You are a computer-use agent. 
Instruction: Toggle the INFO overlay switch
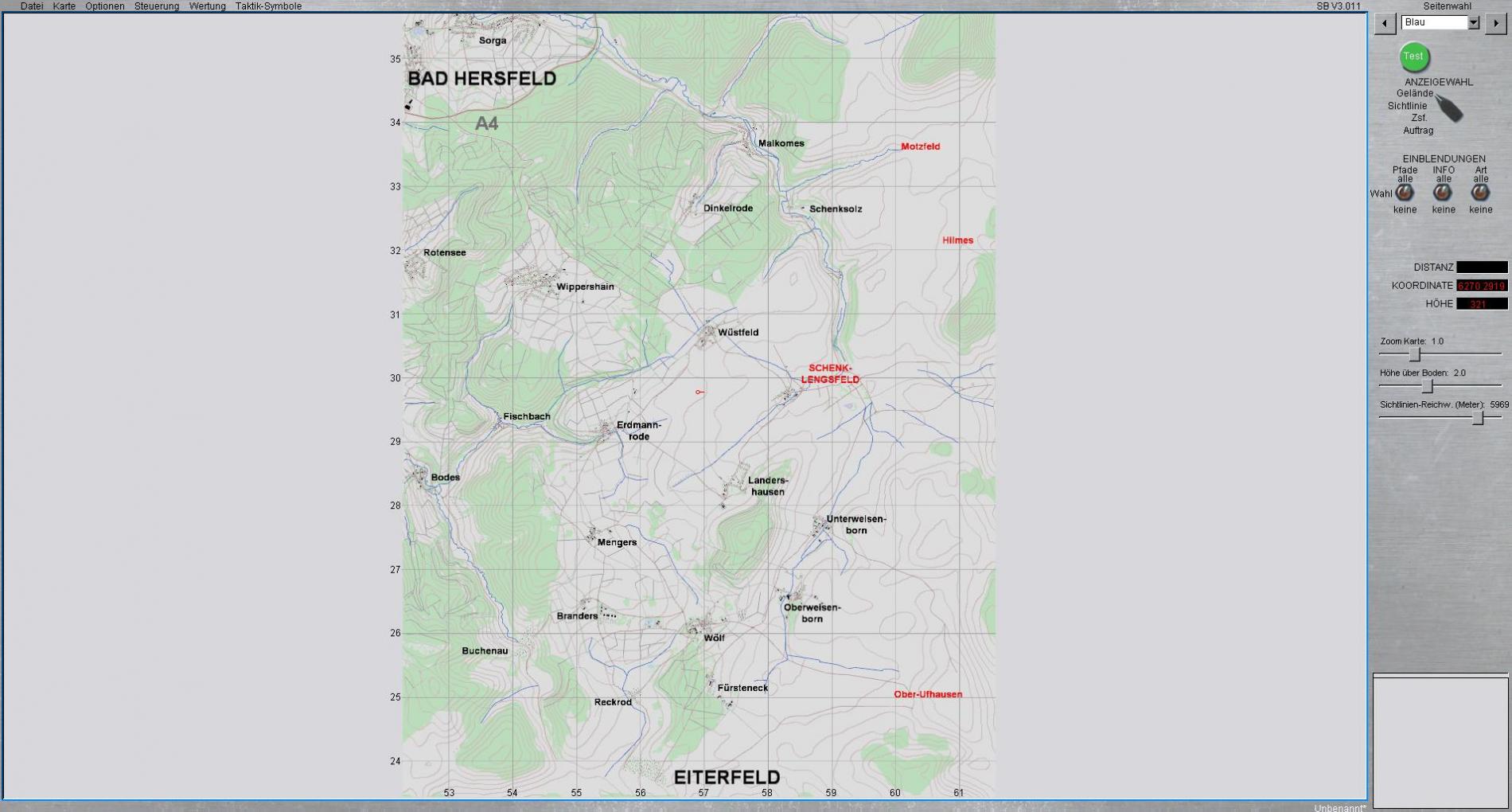tap(1443, 193)
